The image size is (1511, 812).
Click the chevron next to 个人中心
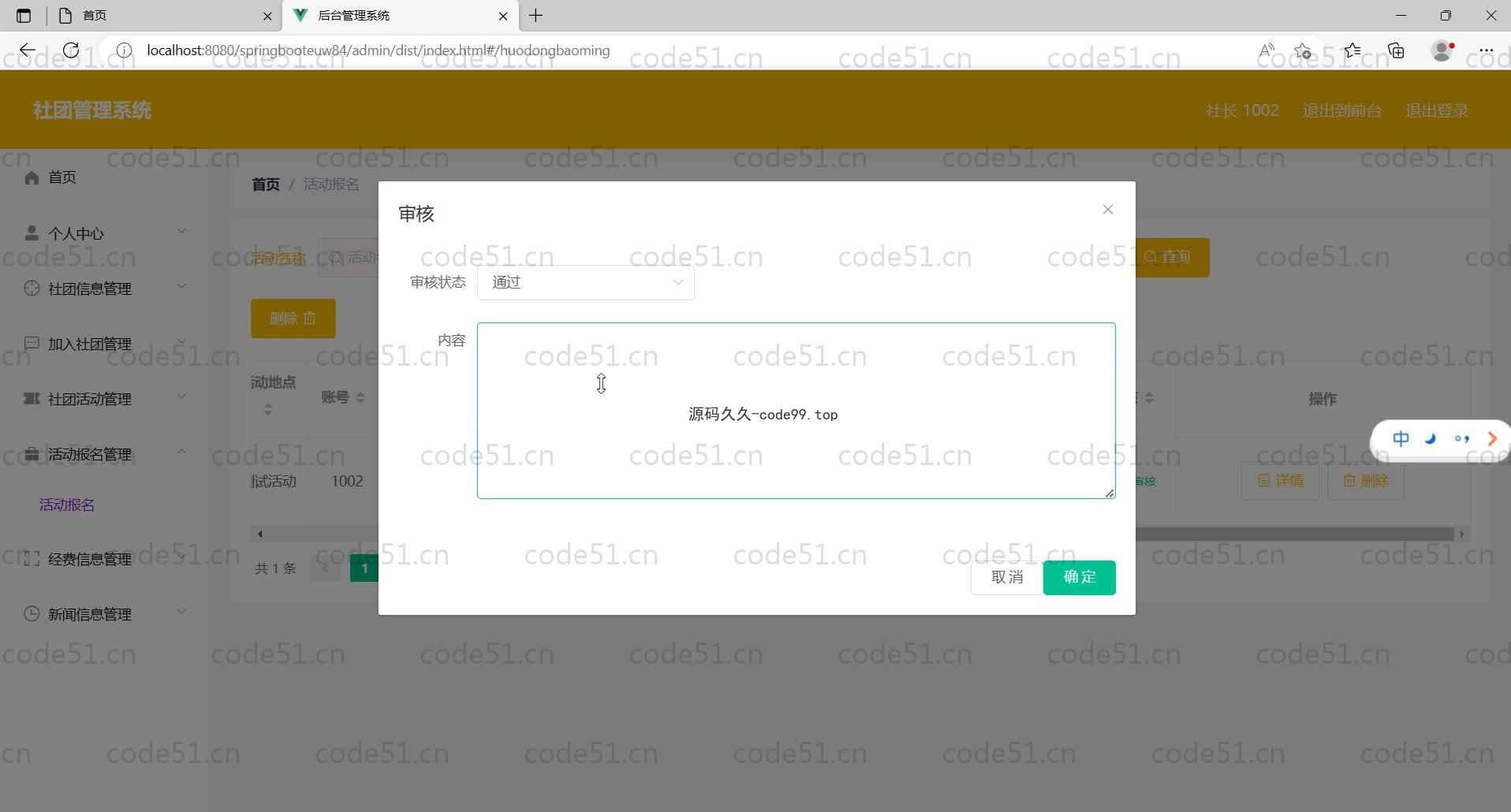tap(181, 231)
